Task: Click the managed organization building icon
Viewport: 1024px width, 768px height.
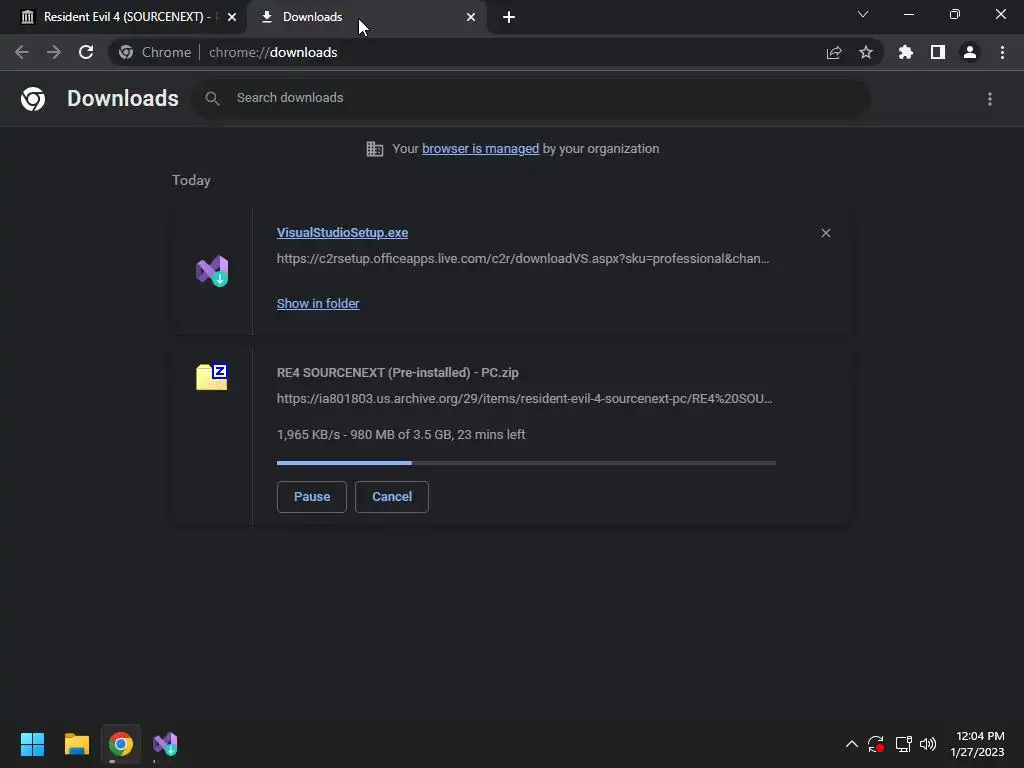Action: (375, 149)
